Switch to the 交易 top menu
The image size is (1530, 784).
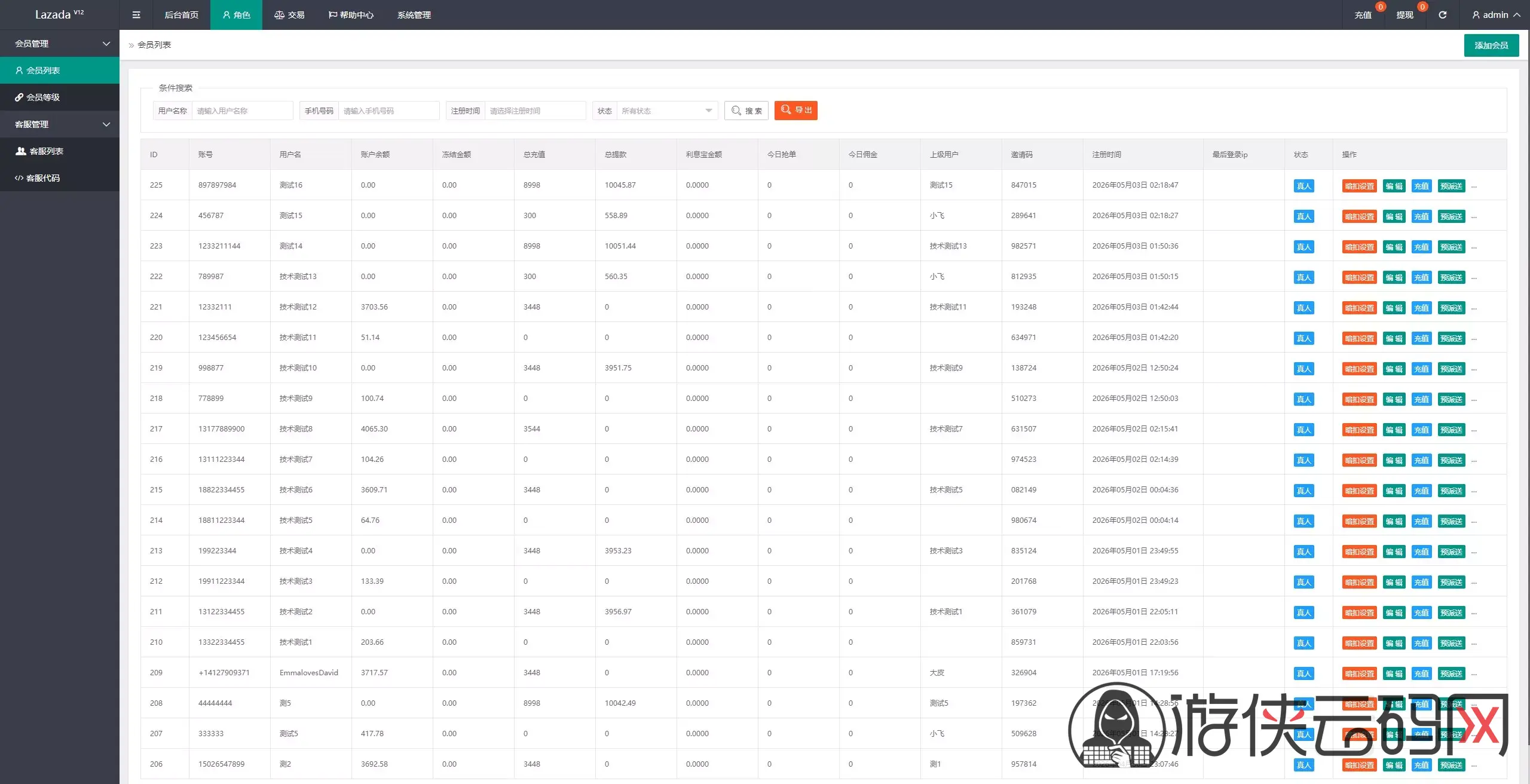pyautogui.click(x=289, y=15)
